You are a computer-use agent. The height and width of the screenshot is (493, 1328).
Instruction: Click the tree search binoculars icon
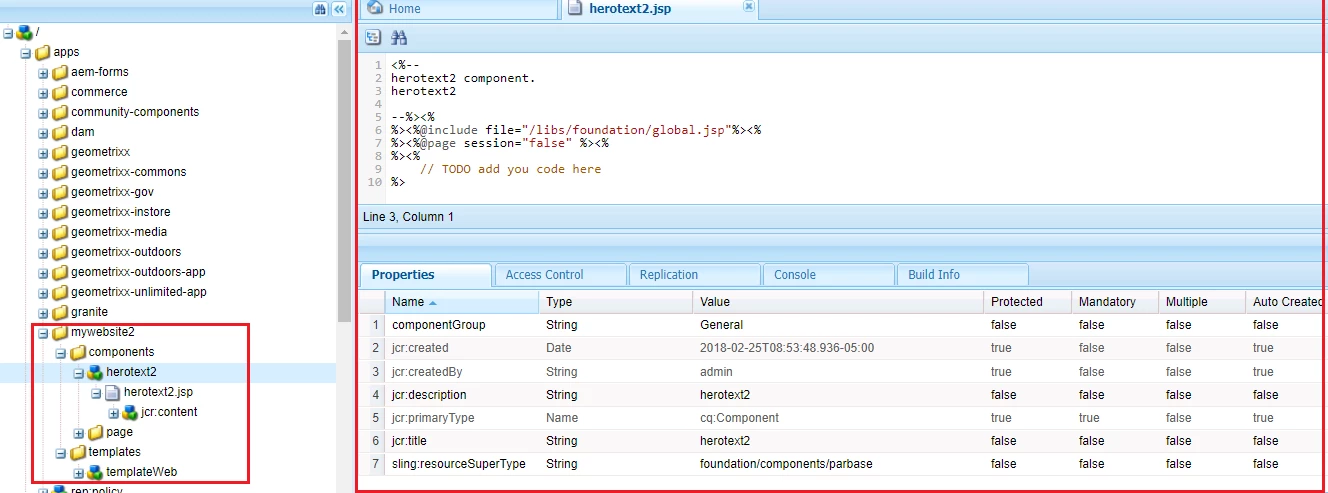320,8
